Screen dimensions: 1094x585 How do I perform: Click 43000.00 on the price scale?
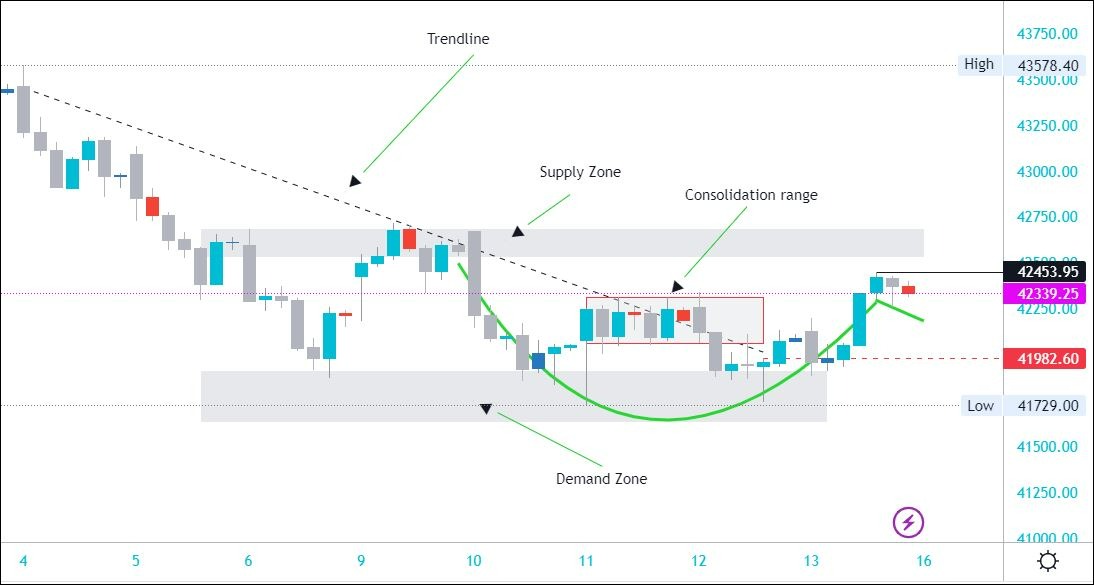[1047, 172]
